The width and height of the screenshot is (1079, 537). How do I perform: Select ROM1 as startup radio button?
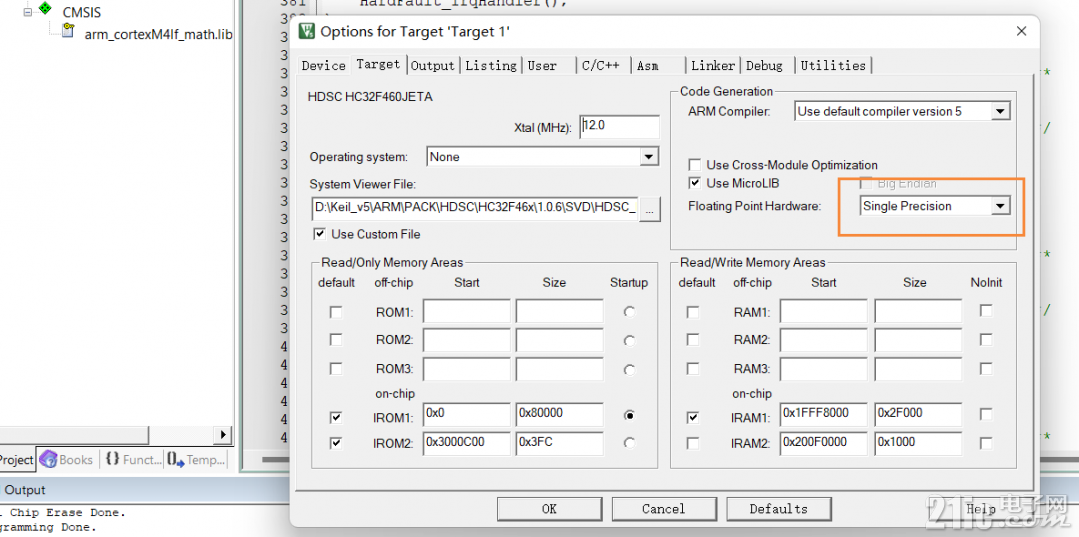tap(629, 313)
